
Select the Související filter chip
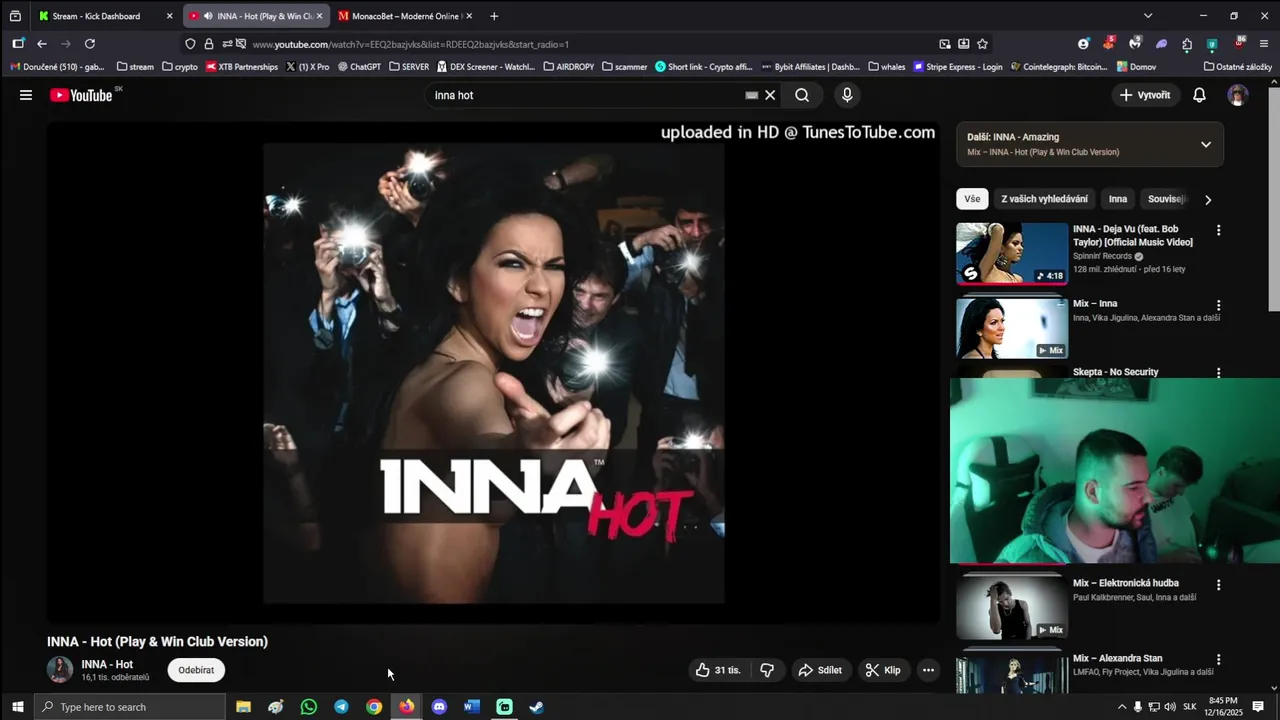[1166, 199]
